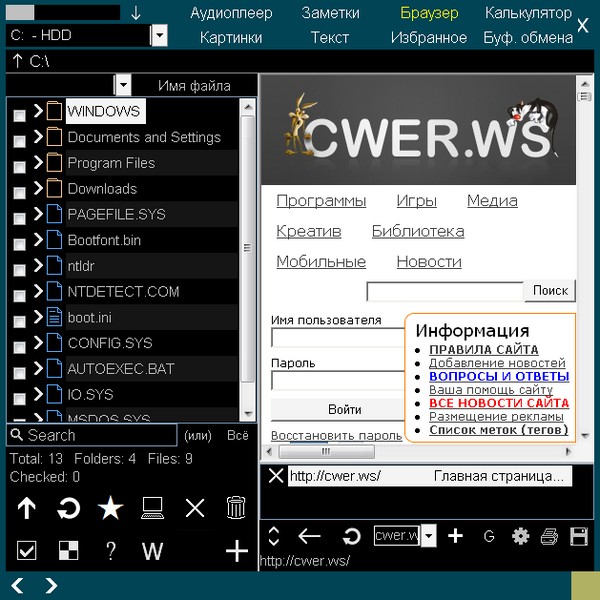The image size is (600, 600).
Task: Click the Поиск button on the website
Action: coord(550,290)
